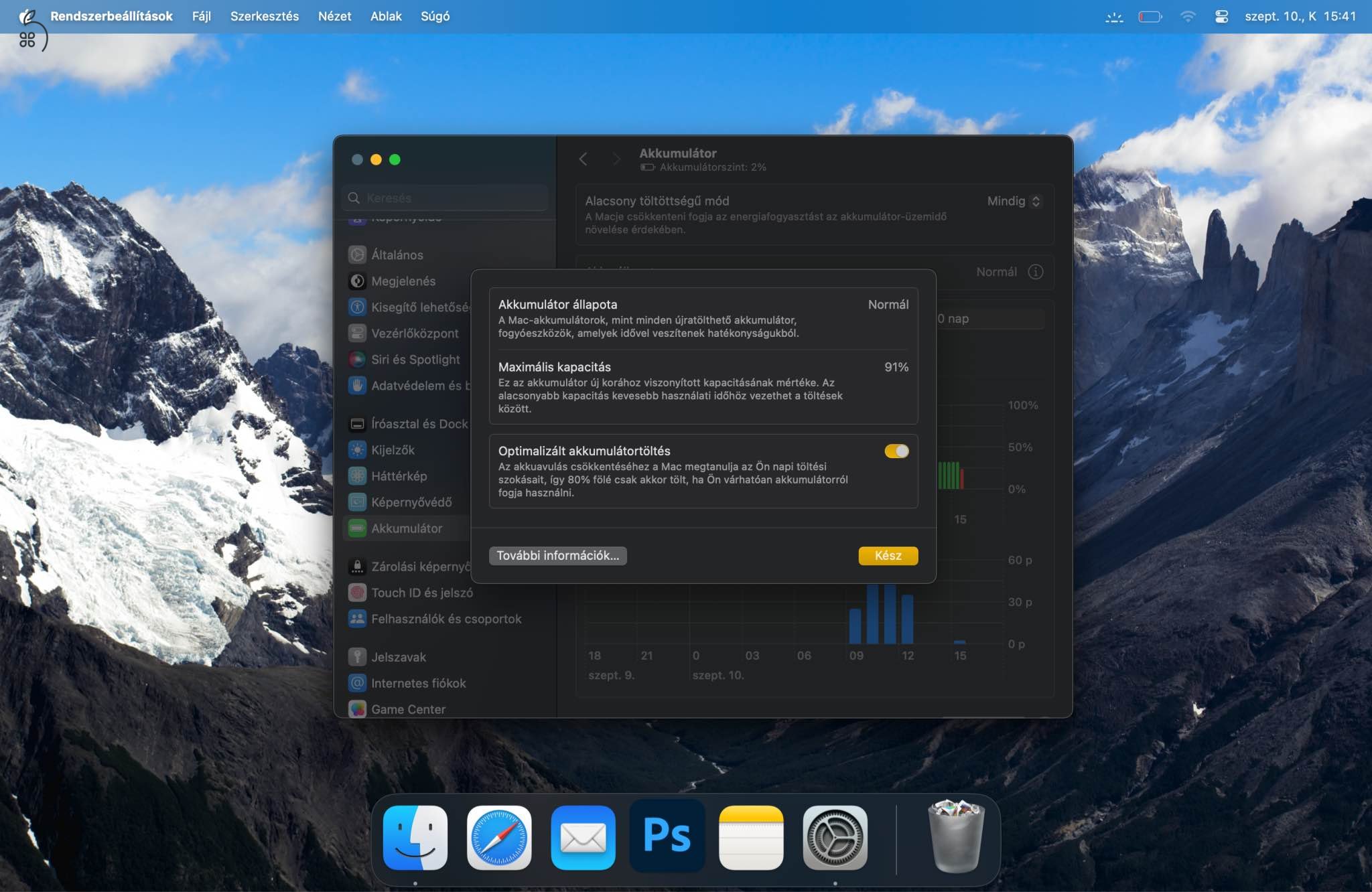Click the Akkumulátorszint: 2% label
This screenshot has height=892, width=1372.
coord(713,167)
